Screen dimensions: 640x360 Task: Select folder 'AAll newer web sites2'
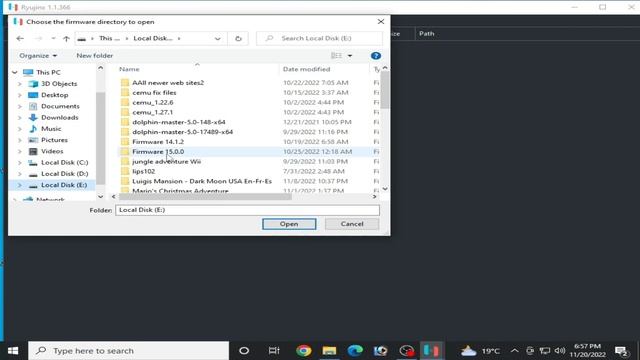(x=168, y=82)
